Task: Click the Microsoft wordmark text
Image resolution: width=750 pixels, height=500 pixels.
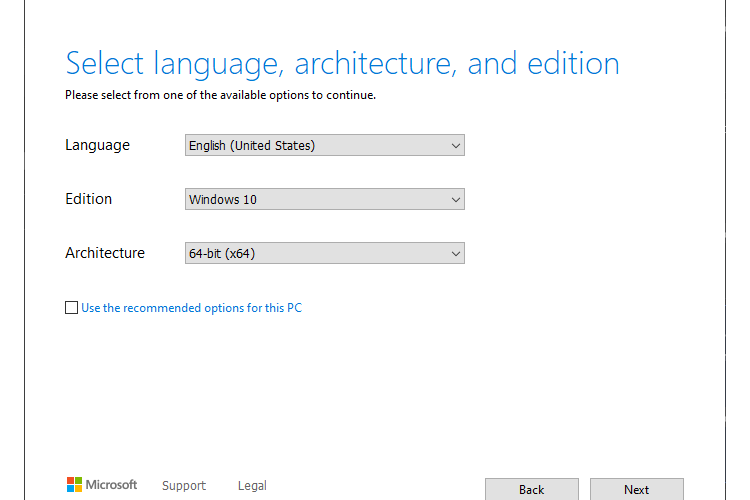Action: pos(111,485)
